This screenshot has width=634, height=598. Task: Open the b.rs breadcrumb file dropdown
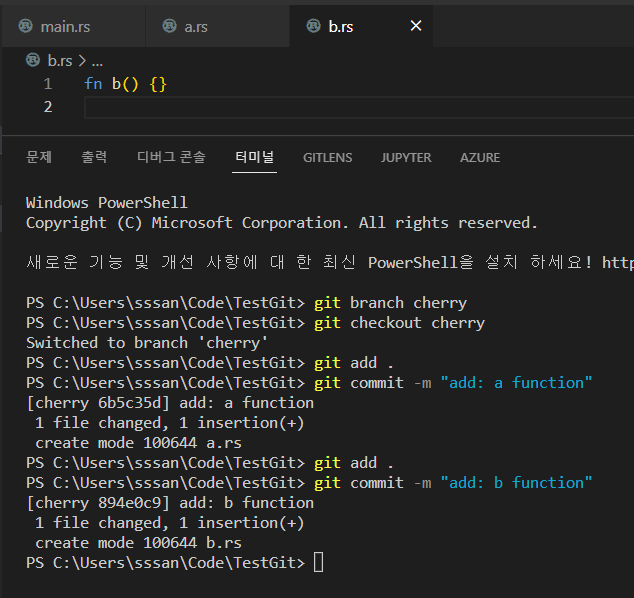pos(59,61)
